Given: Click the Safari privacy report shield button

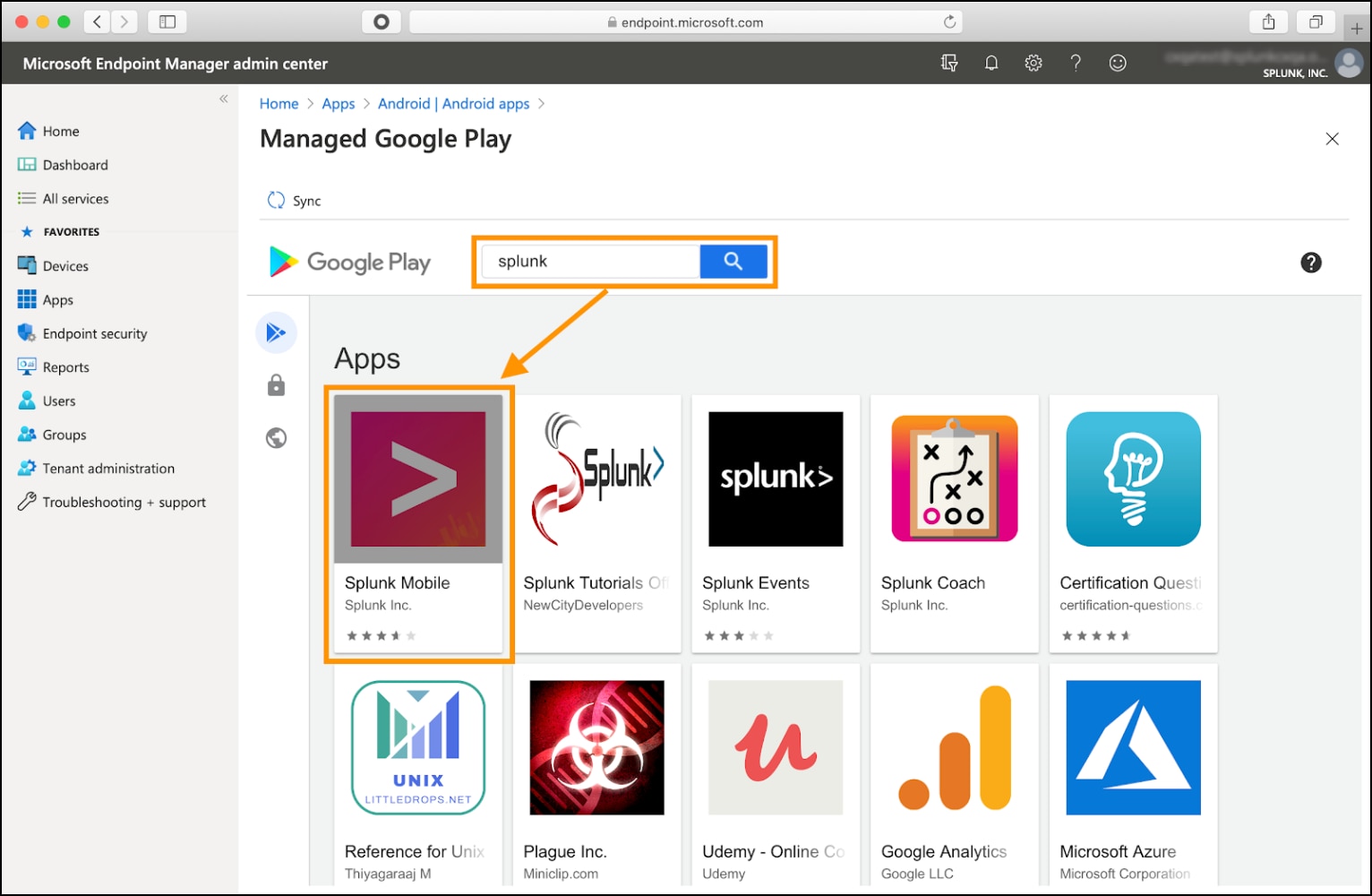Looking at the screenshot, I should point(382,22).
